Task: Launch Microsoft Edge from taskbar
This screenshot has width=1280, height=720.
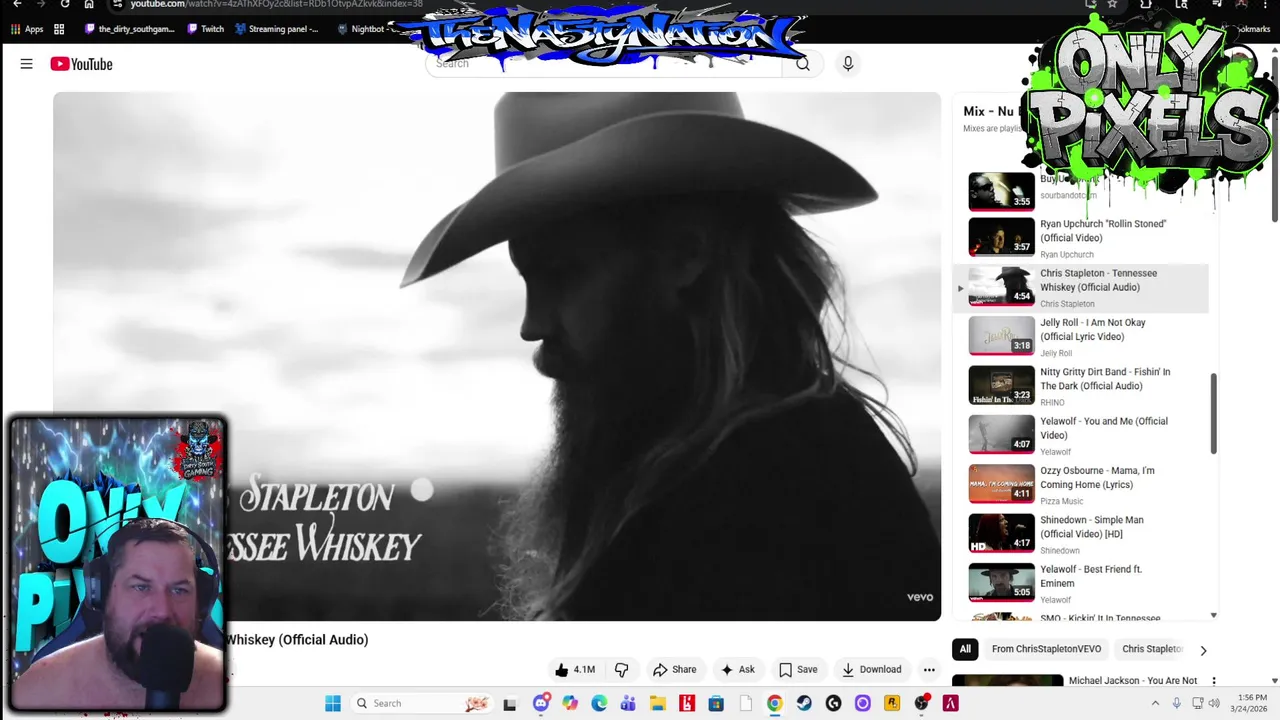Action: 599,703
